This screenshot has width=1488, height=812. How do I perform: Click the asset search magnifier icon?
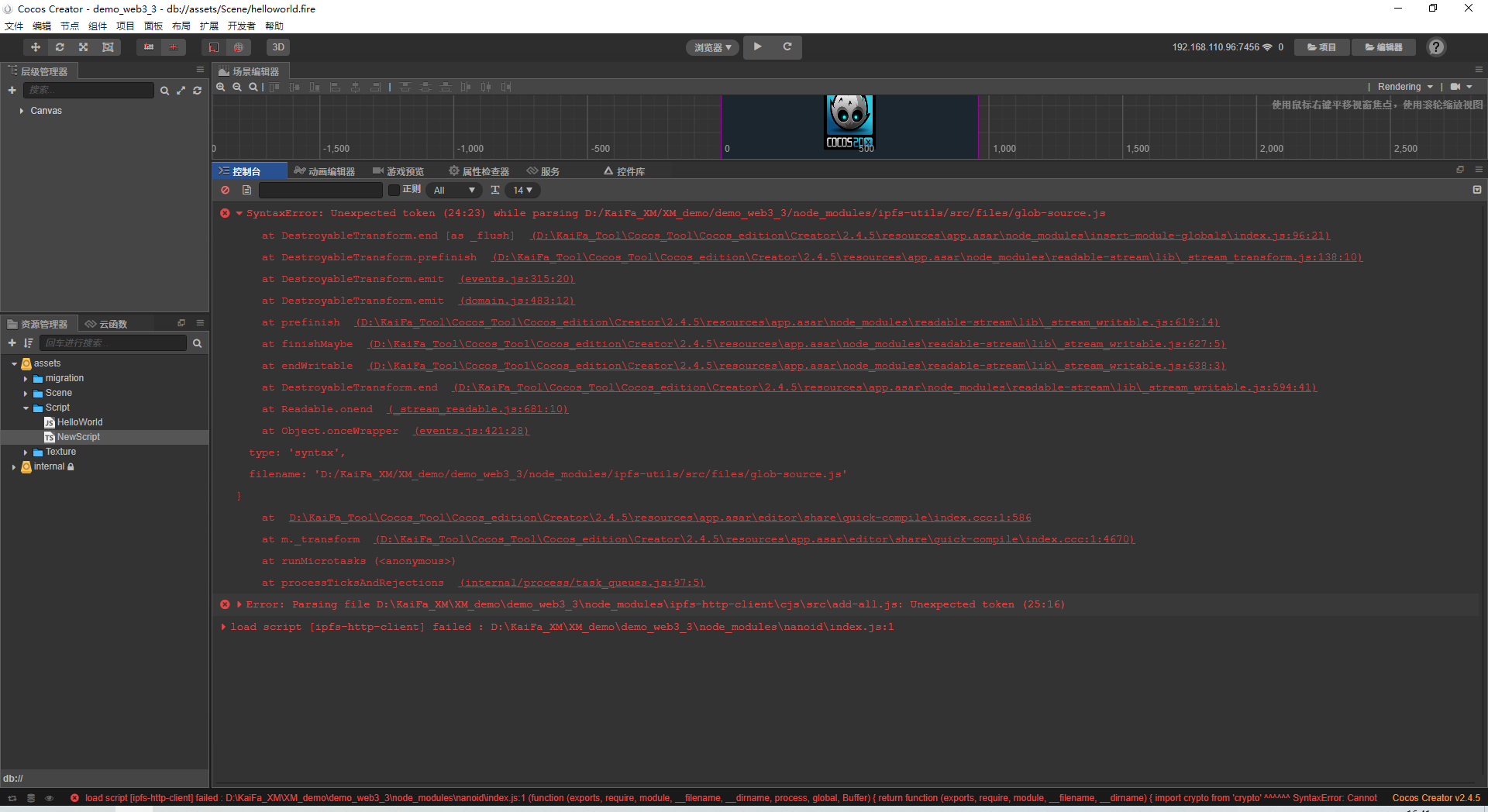coord(197,343)
